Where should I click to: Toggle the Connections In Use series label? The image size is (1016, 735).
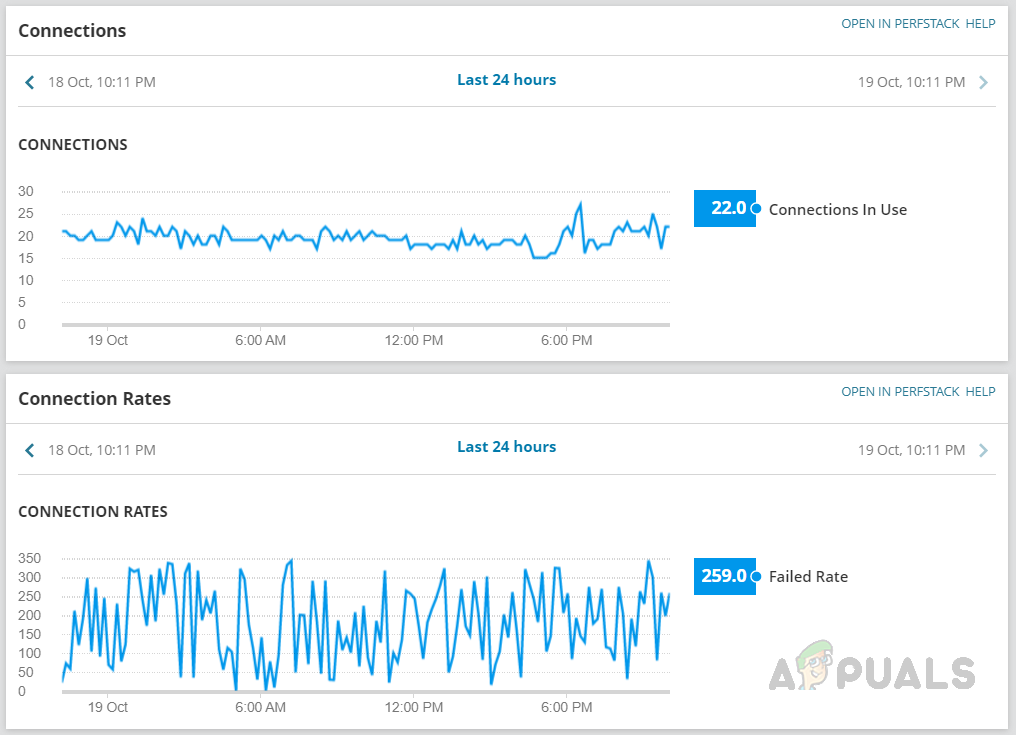point(837,209)
